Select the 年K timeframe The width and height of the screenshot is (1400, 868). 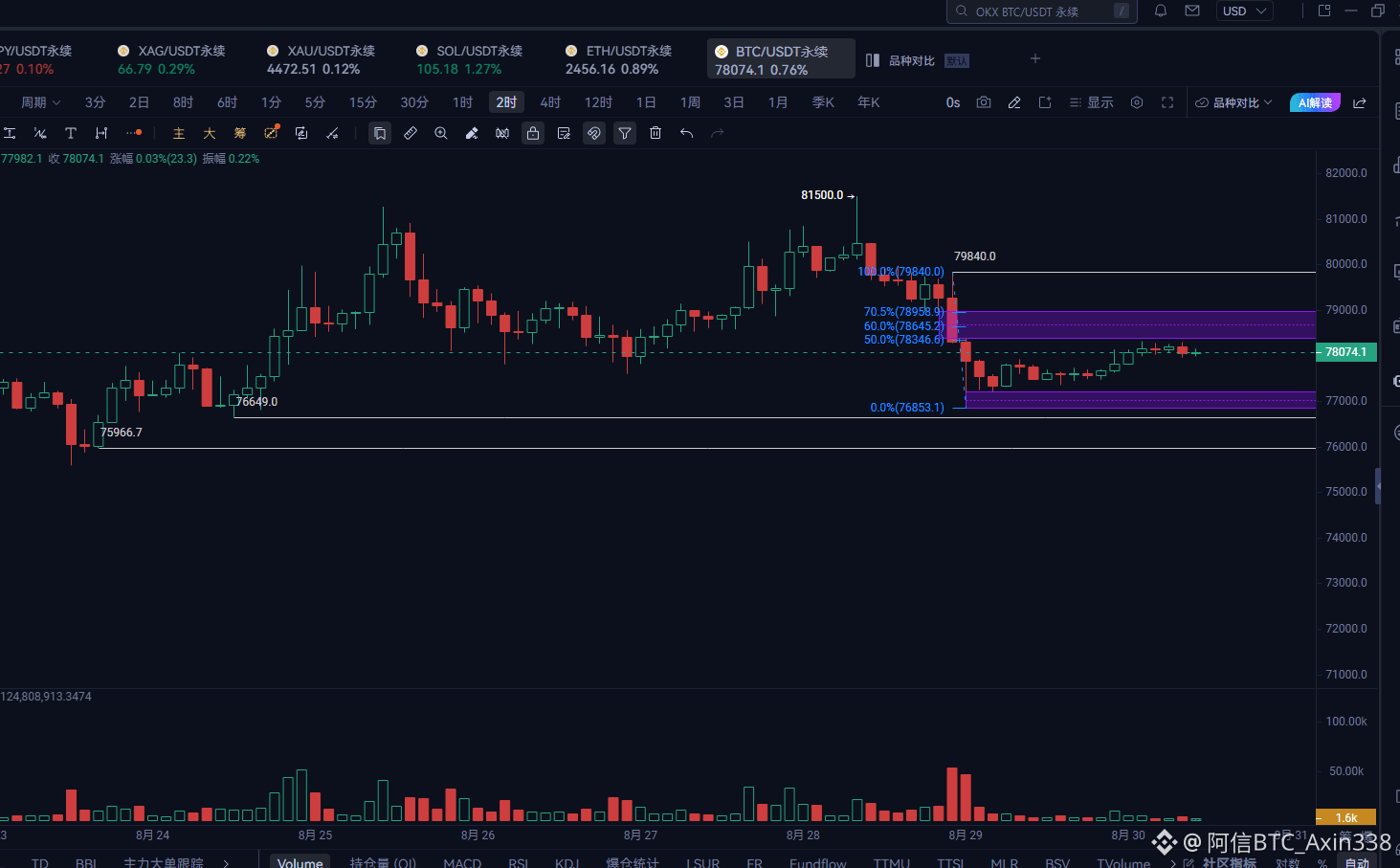coord(868,102)
